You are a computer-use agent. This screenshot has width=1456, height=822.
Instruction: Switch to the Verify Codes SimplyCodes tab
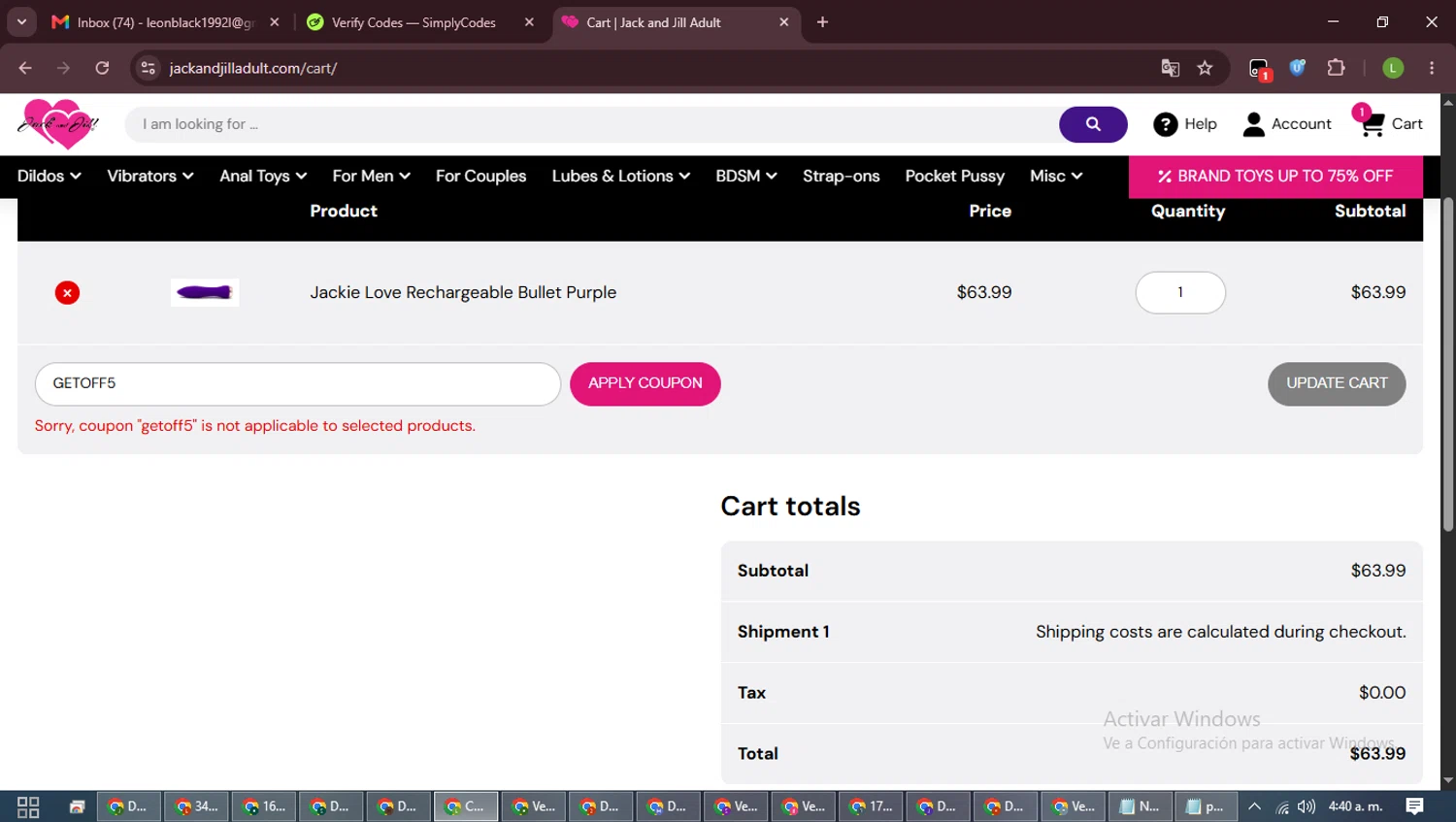[420, 22]
